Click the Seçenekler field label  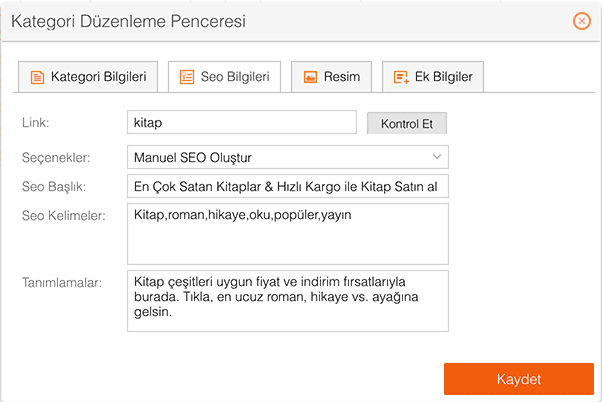56,157
